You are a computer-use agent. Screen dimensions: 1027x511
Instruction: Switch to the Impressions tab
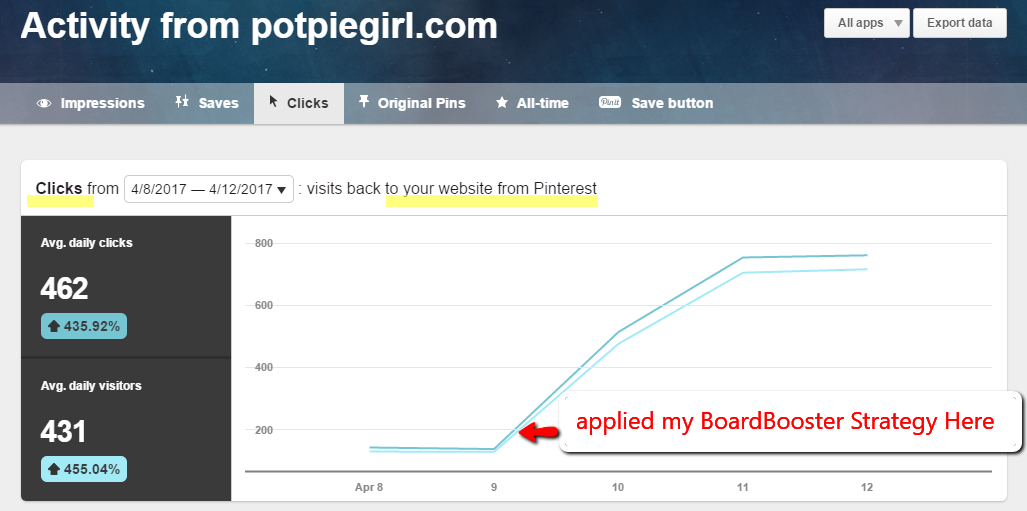point(91,104)
